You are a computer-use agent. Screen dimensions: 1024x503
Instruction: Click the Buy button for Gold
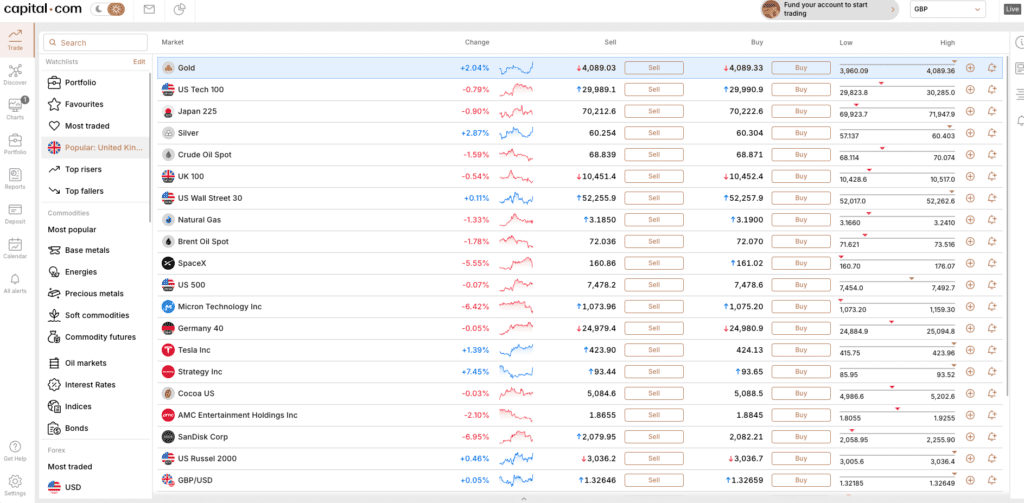coord(801,68)
